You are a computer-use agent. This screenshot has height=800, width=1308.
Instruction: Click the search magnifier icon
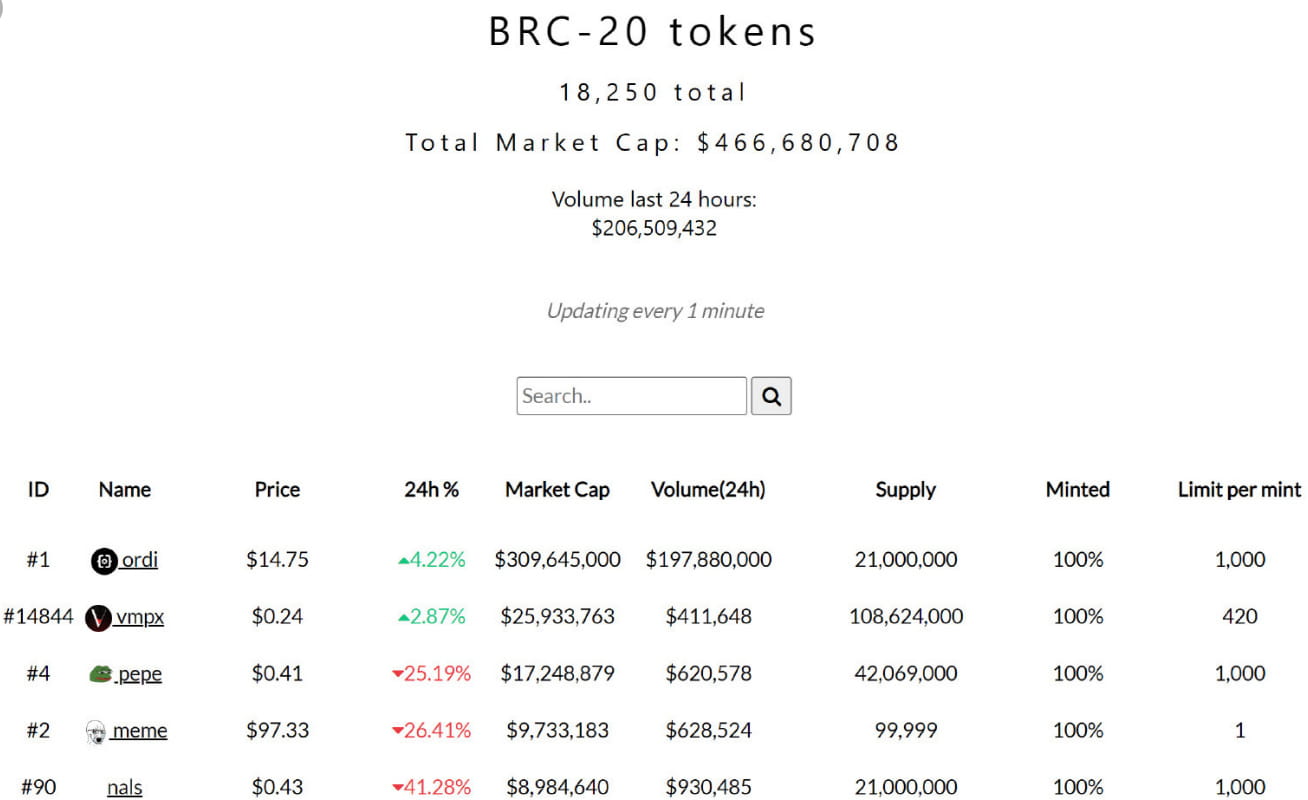[x=771, y=396]
